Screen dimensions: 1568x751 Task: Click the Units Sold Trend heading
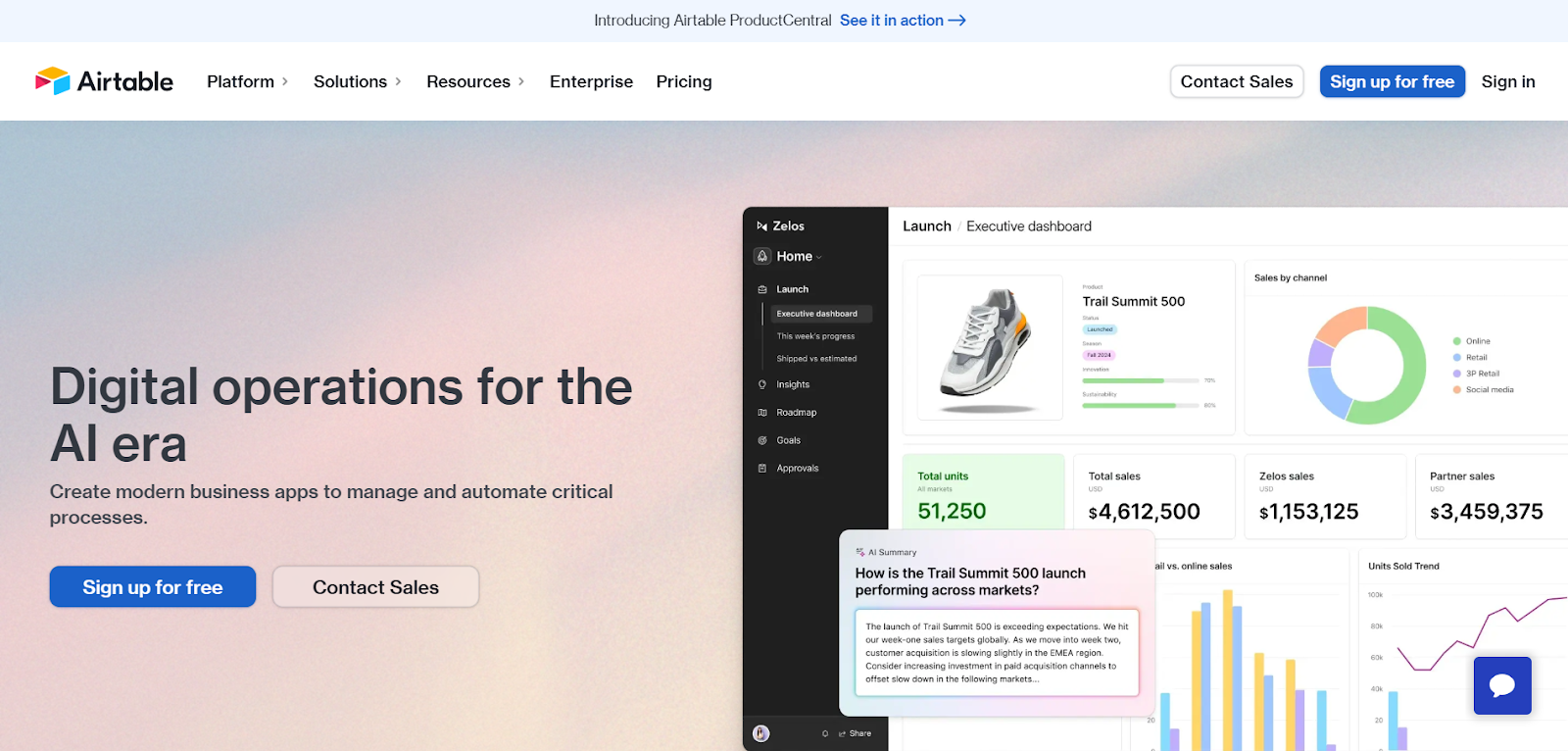[1403, 566]
